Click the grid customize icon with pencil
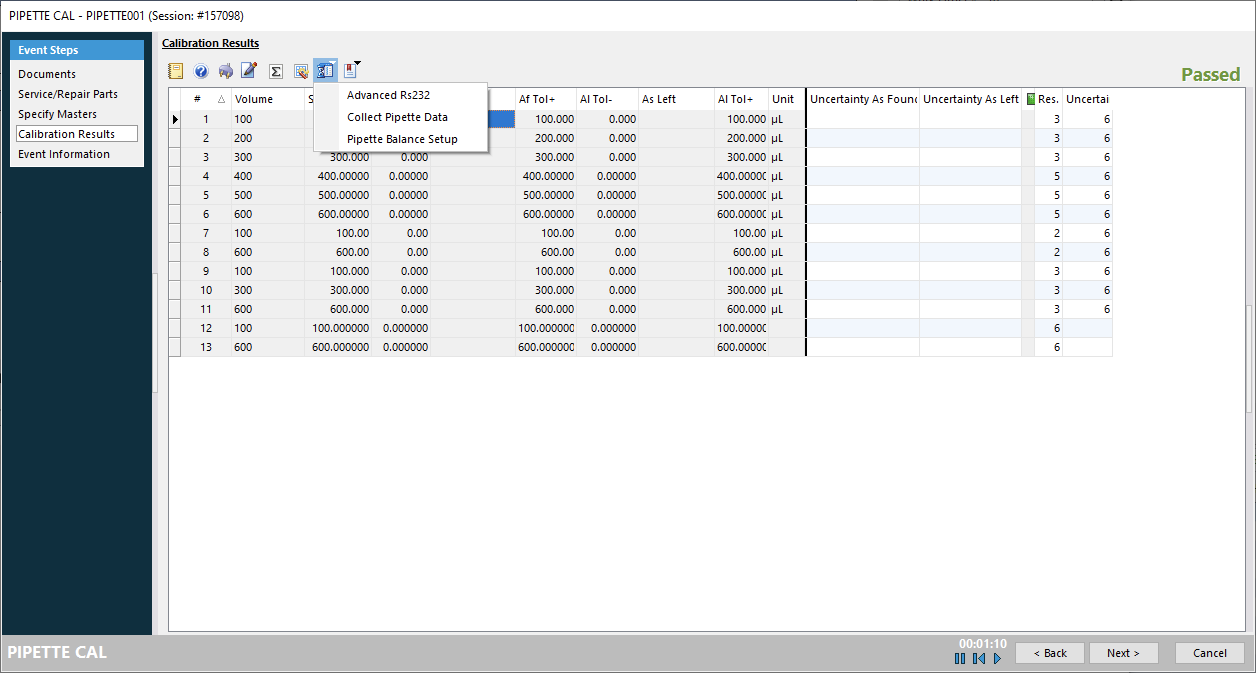Image resolution: width=1256 pixels, height=673 pixels. (301, 71)
